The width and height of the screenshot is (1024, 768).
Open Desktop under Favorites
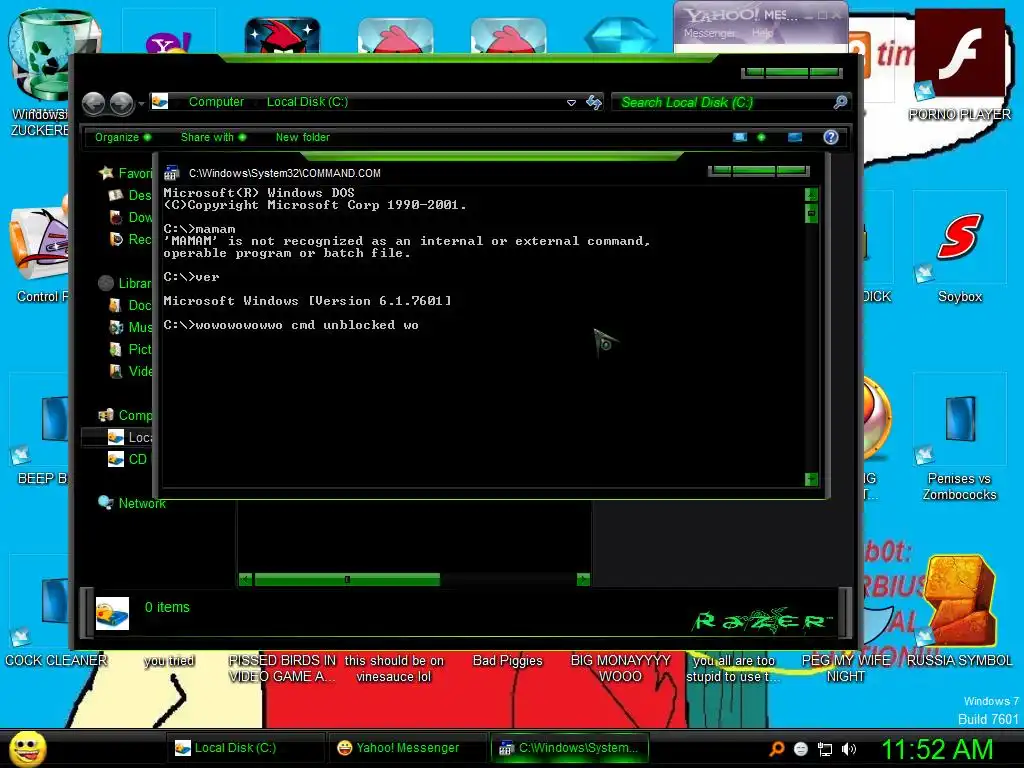click(x=130, y=195)
